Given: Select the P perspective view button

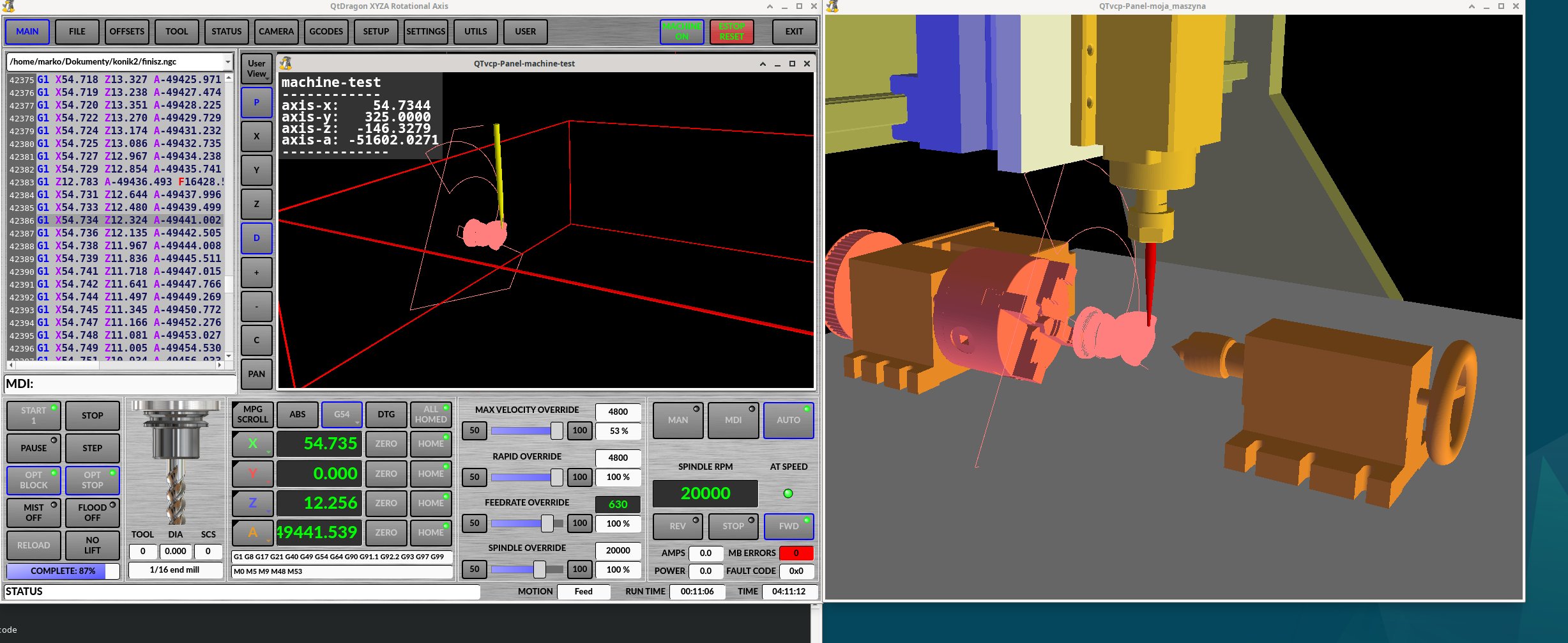Looking at the screenshot, I should click(x=256, y=102).
